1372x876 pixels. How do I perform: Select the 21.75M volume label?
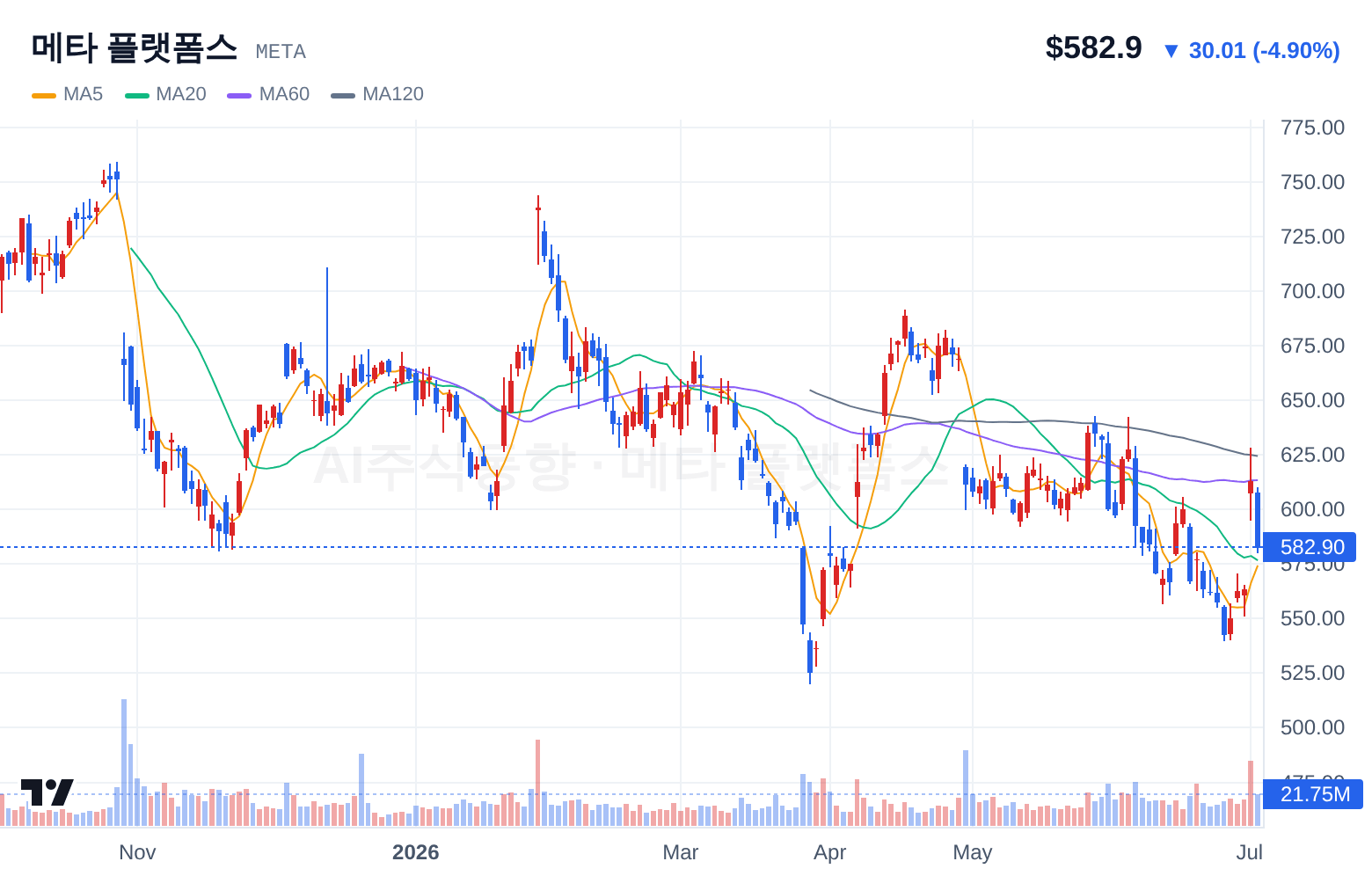[1312, 794]
